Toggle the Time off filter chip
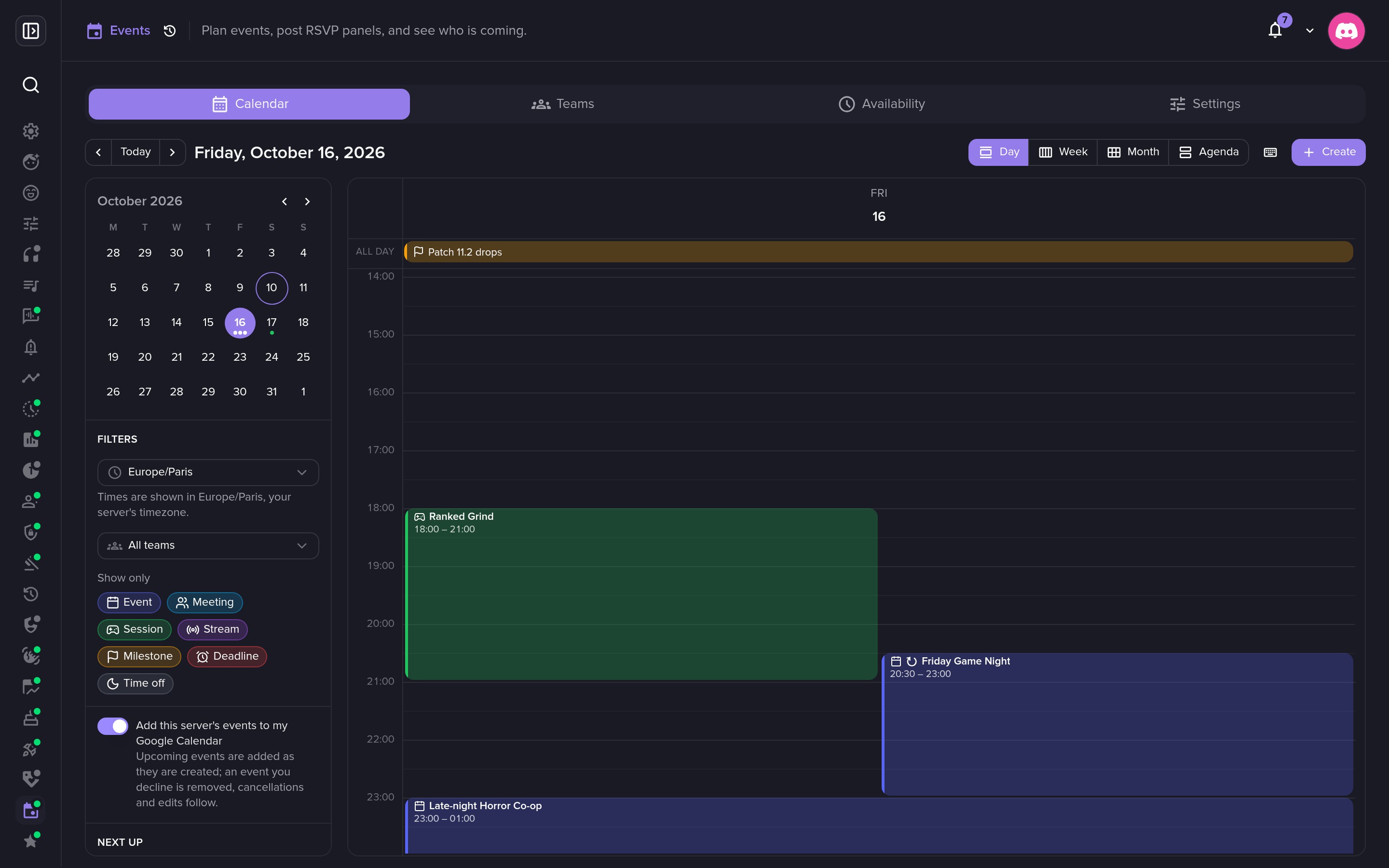Image resolution: width=1389 pixels, height=868 pixels. click(x=136, y=683)
